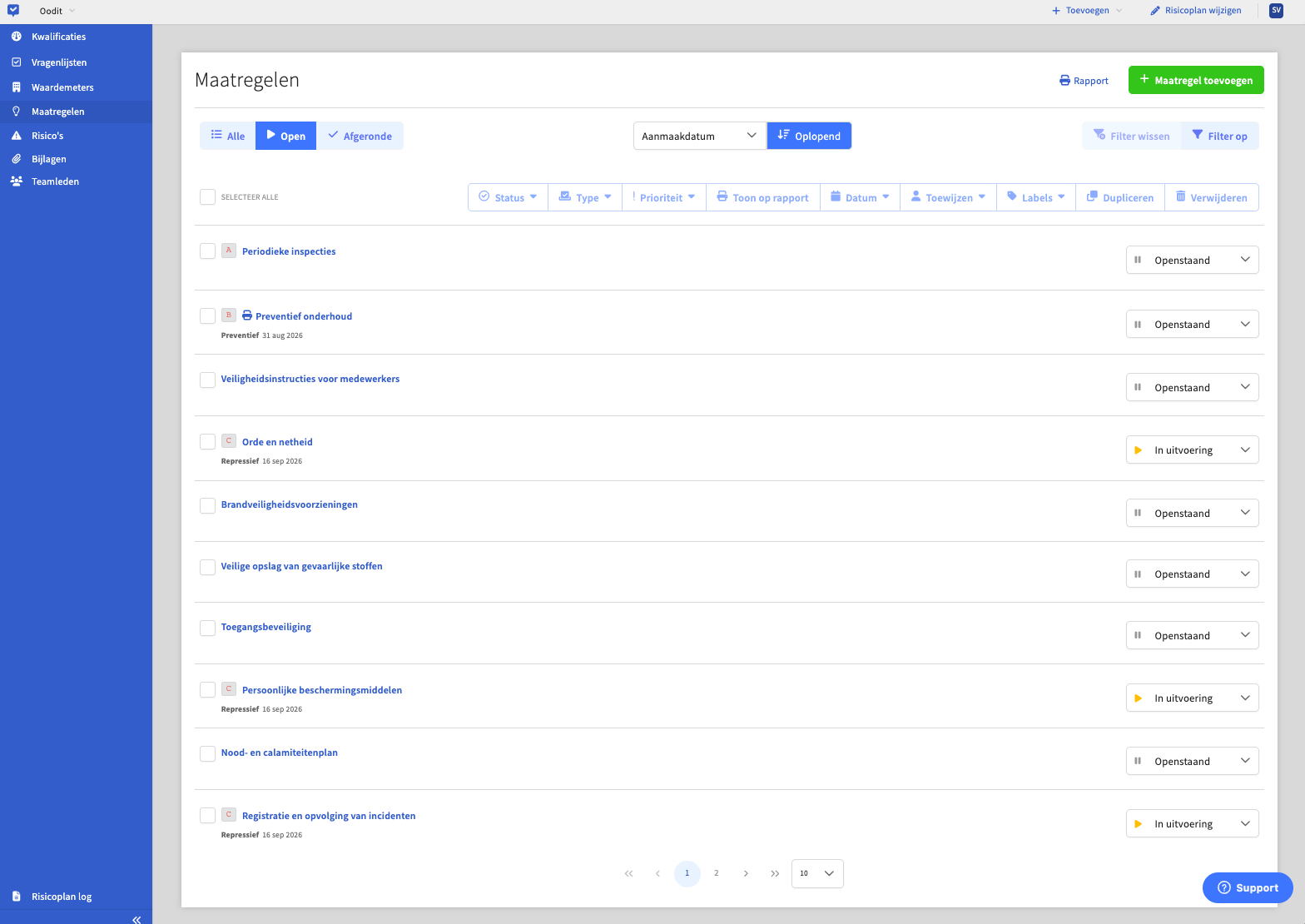This screenshot has height=924, width=1305.
Task: Click the Maatregel toevoegen button
Action: tap(1196, 80)
